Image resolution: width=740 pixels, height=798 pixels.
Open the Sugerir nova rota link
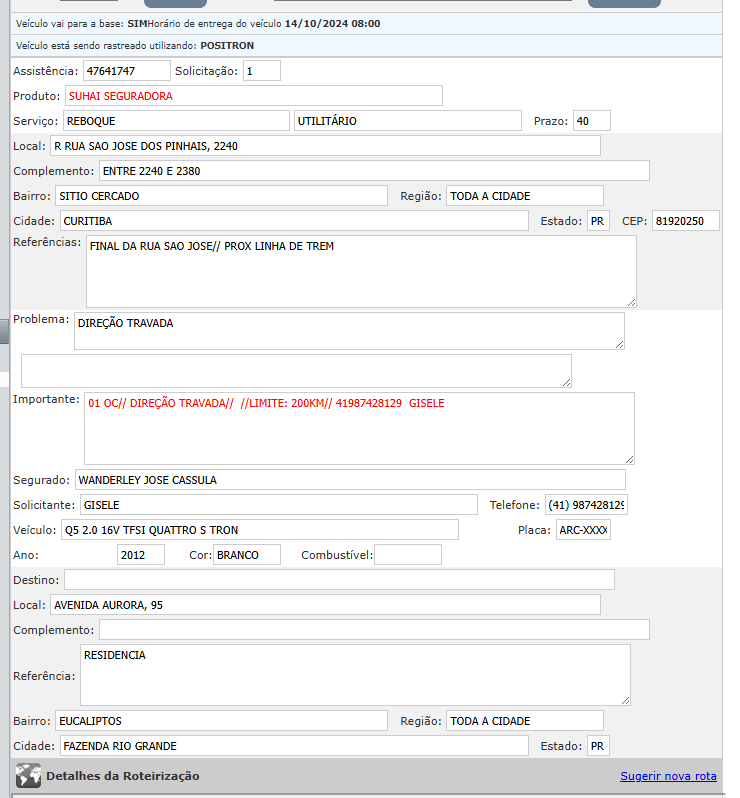point(668,776)
